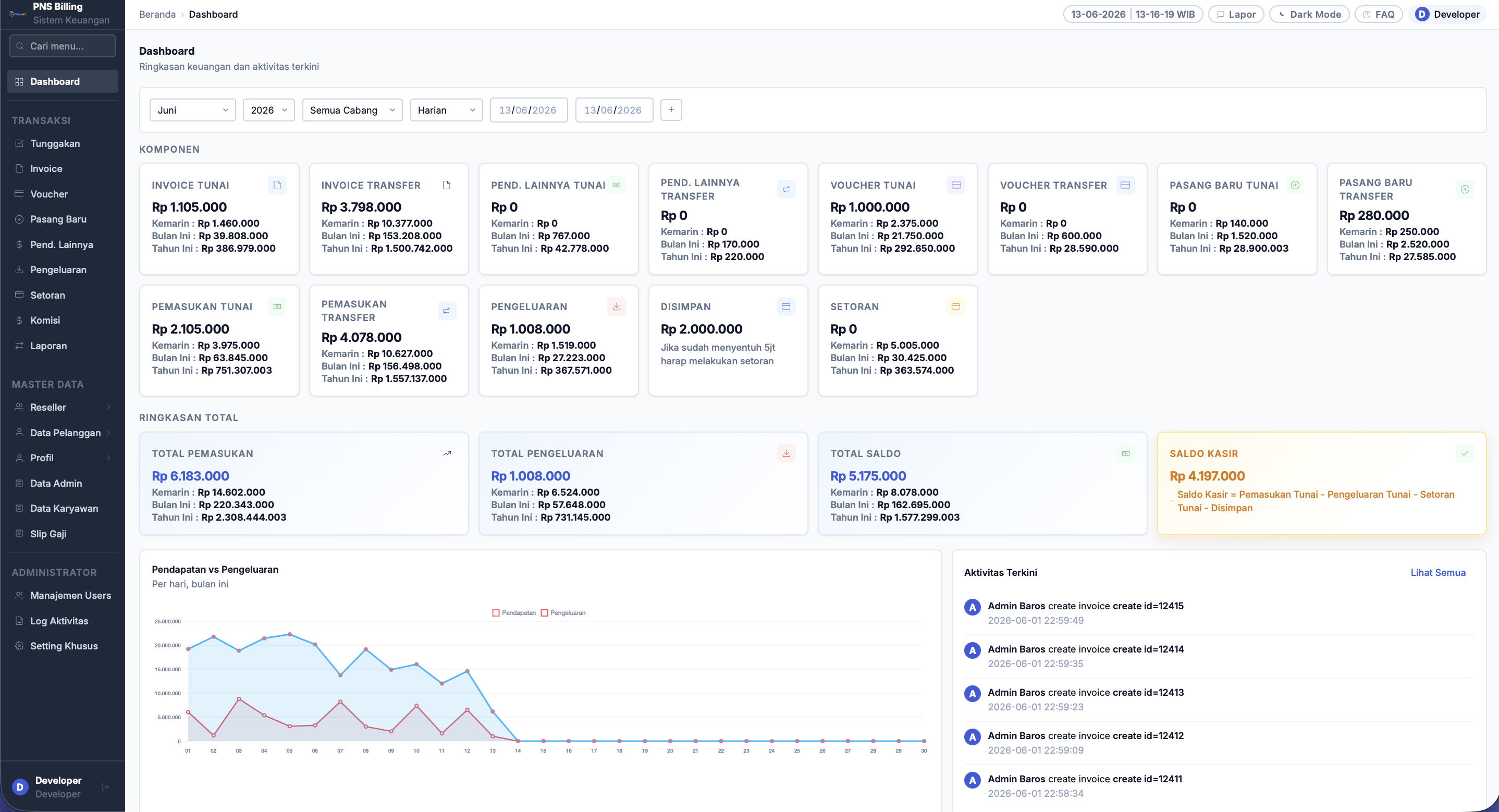Image resolution: width=1499 pixels, height=812 pixels.
Task: Click the Total Pengeluaran download icon
Action: [786, 453]
